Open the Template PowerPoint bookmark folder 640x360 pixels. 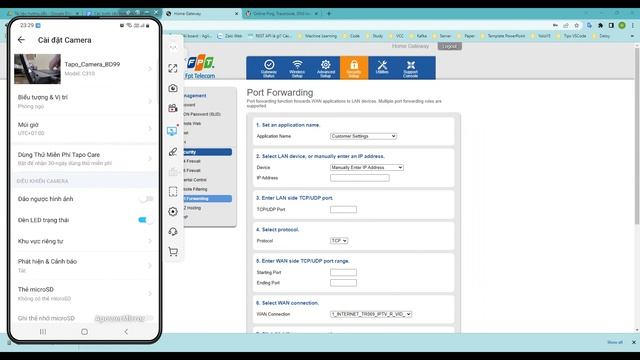(x=503, y=36)
